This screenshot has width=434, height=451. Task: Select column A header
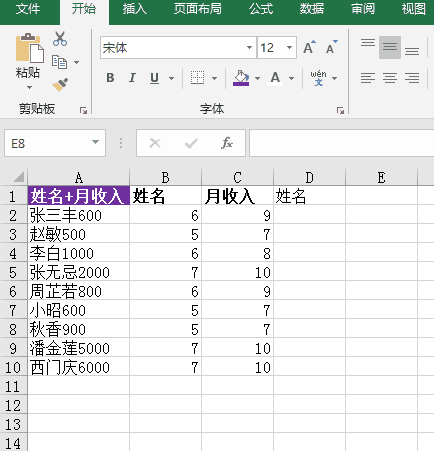79,178
